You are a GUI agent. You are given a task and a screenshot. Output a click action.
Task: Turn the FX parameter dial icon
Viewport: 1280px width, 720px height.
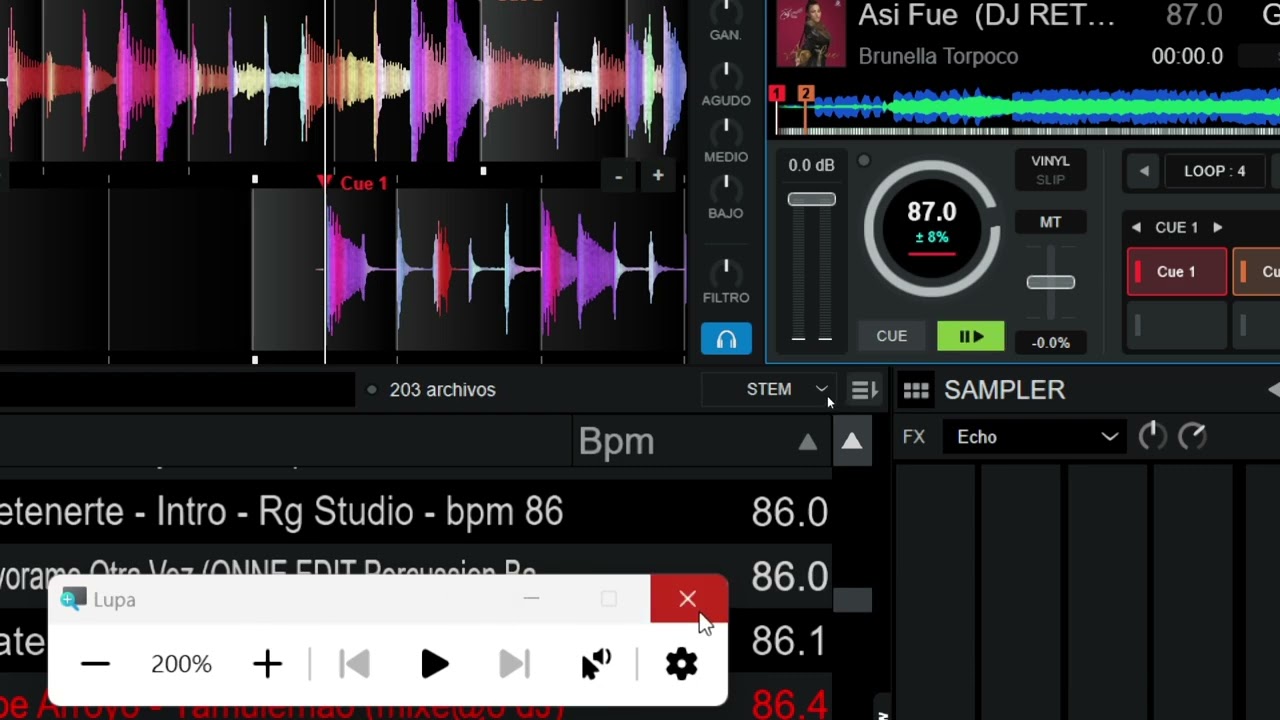1192,436
